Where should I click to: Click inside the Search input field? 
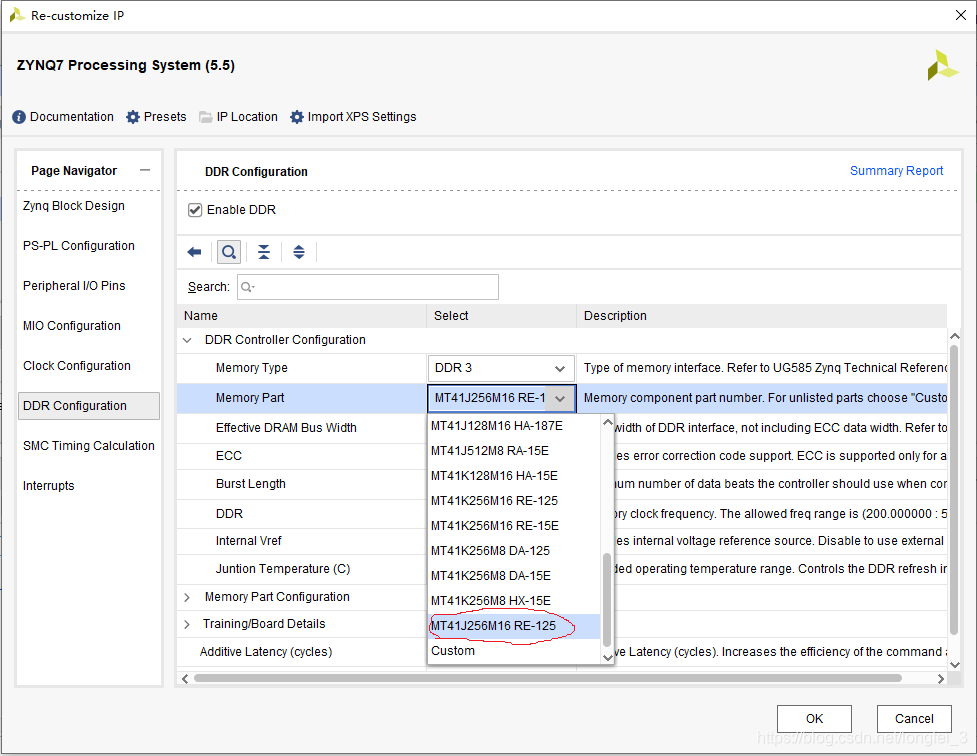(368, 287)
